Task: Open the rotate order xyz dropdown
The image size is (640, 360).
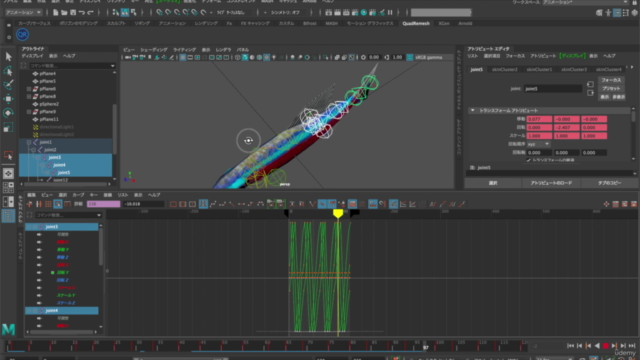Action: (x=538, y=144)
